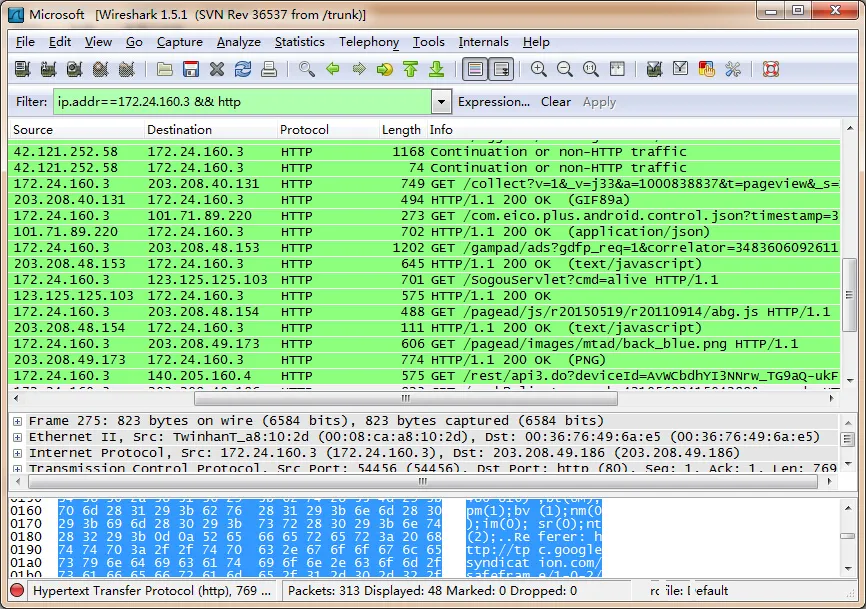Expand Transmission Control Protocol node
866x609 pixels.
(17, 469)
